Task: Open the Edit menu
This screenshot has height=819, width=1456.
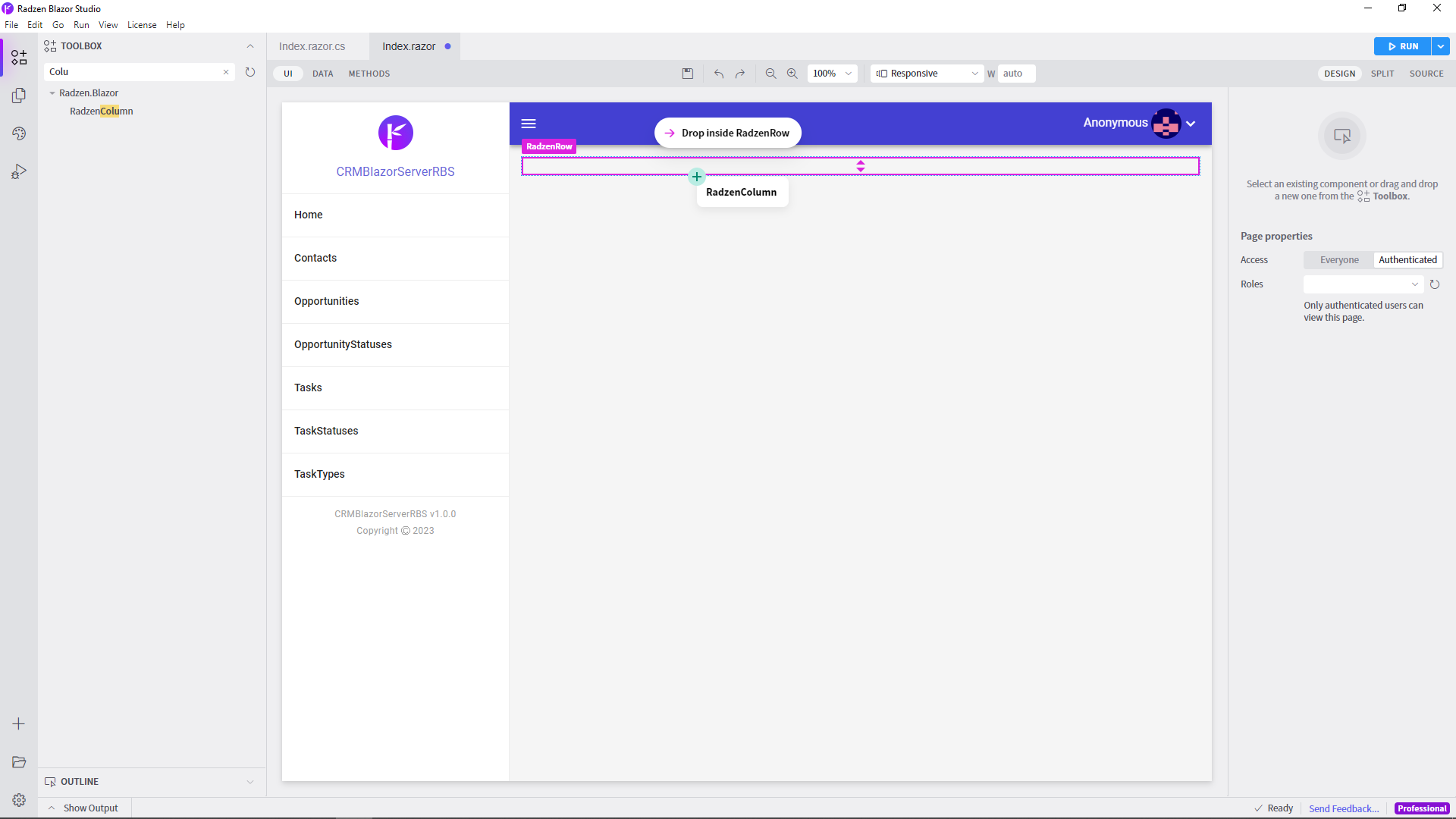Action: pyautogui.click(x=35, y=25)
